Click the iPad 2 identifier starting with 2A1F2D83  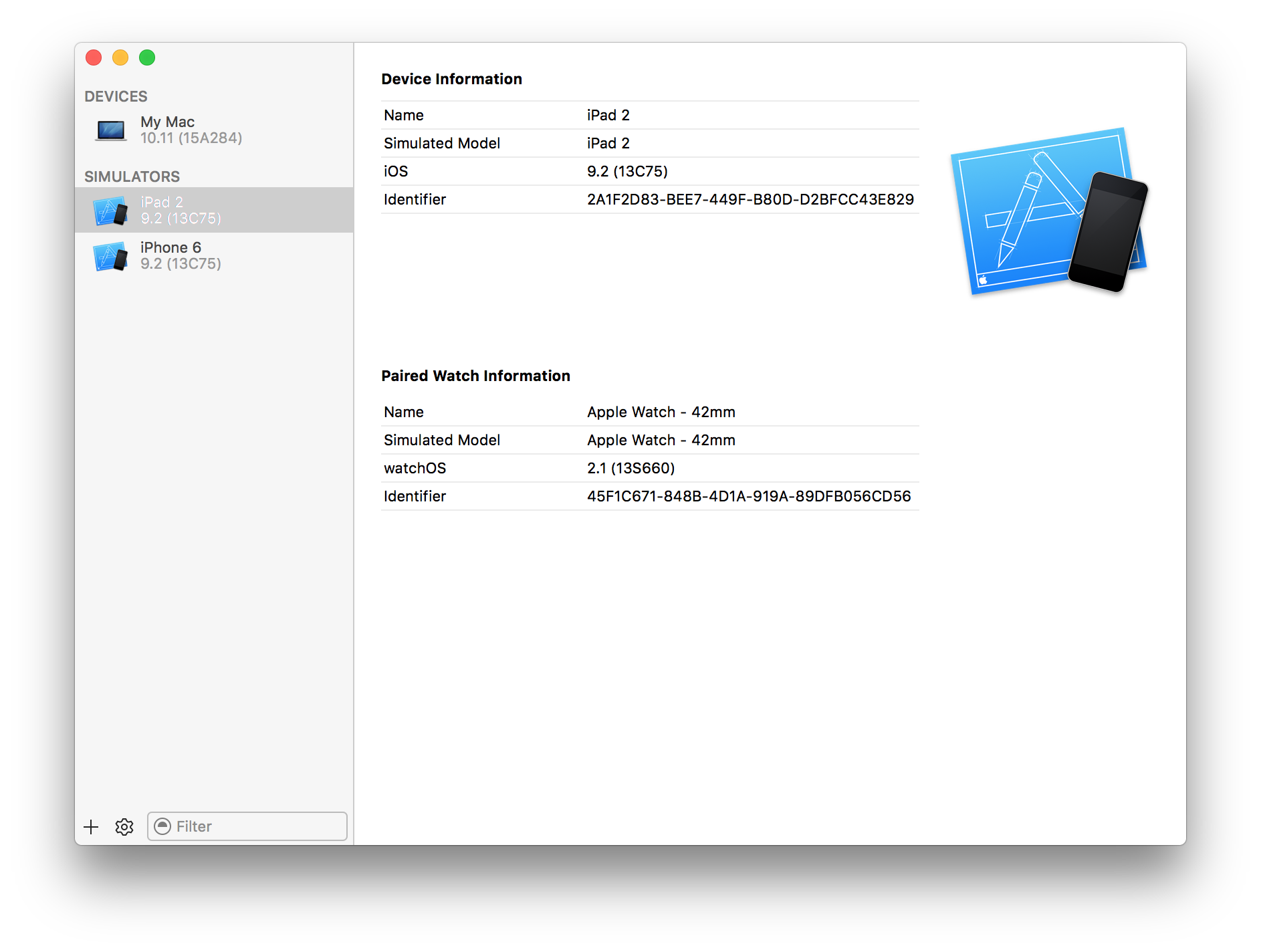pyautogui.click(x=750, y=200)
